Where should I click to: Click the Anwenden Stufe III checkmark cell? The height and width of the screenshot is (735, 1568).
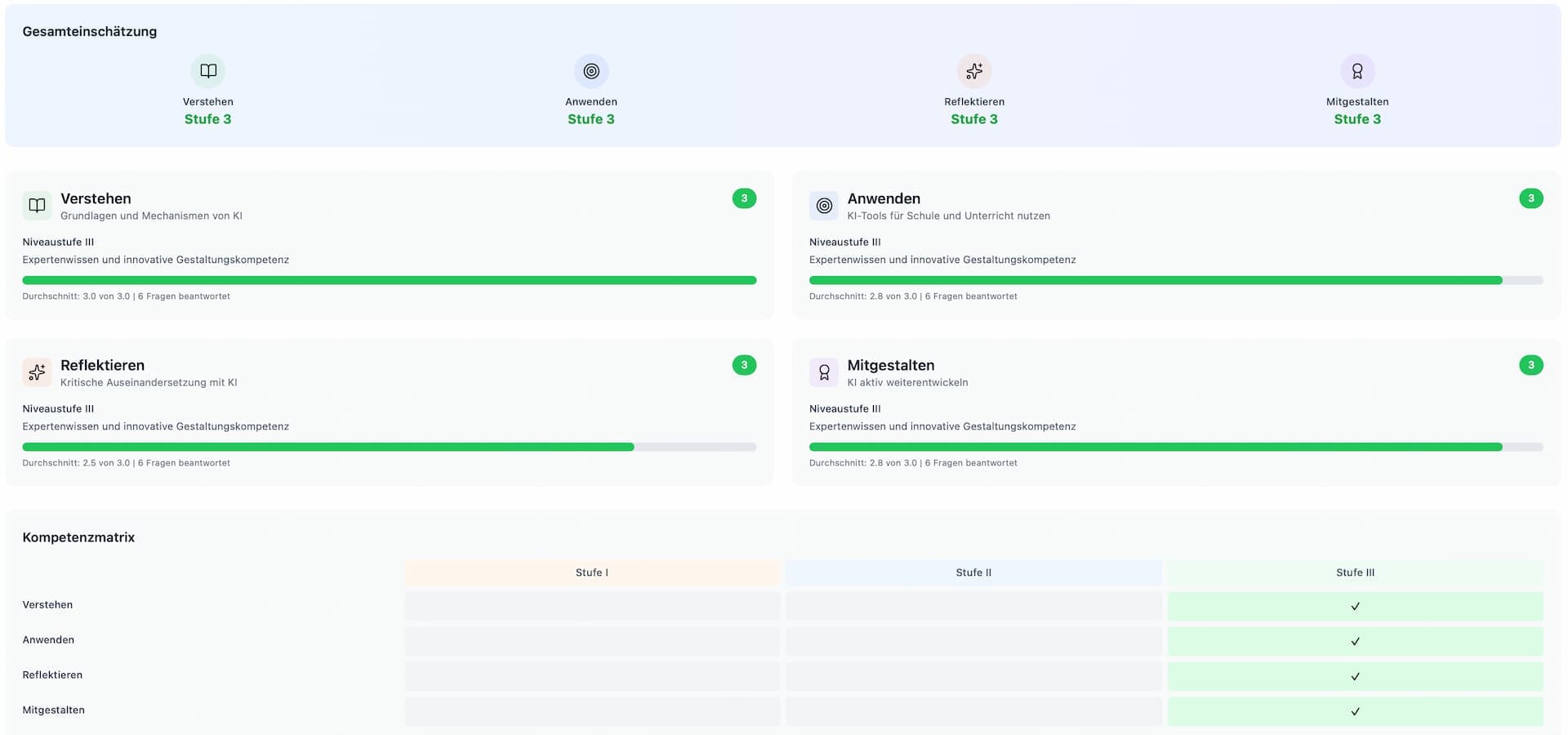[1355, 641]
